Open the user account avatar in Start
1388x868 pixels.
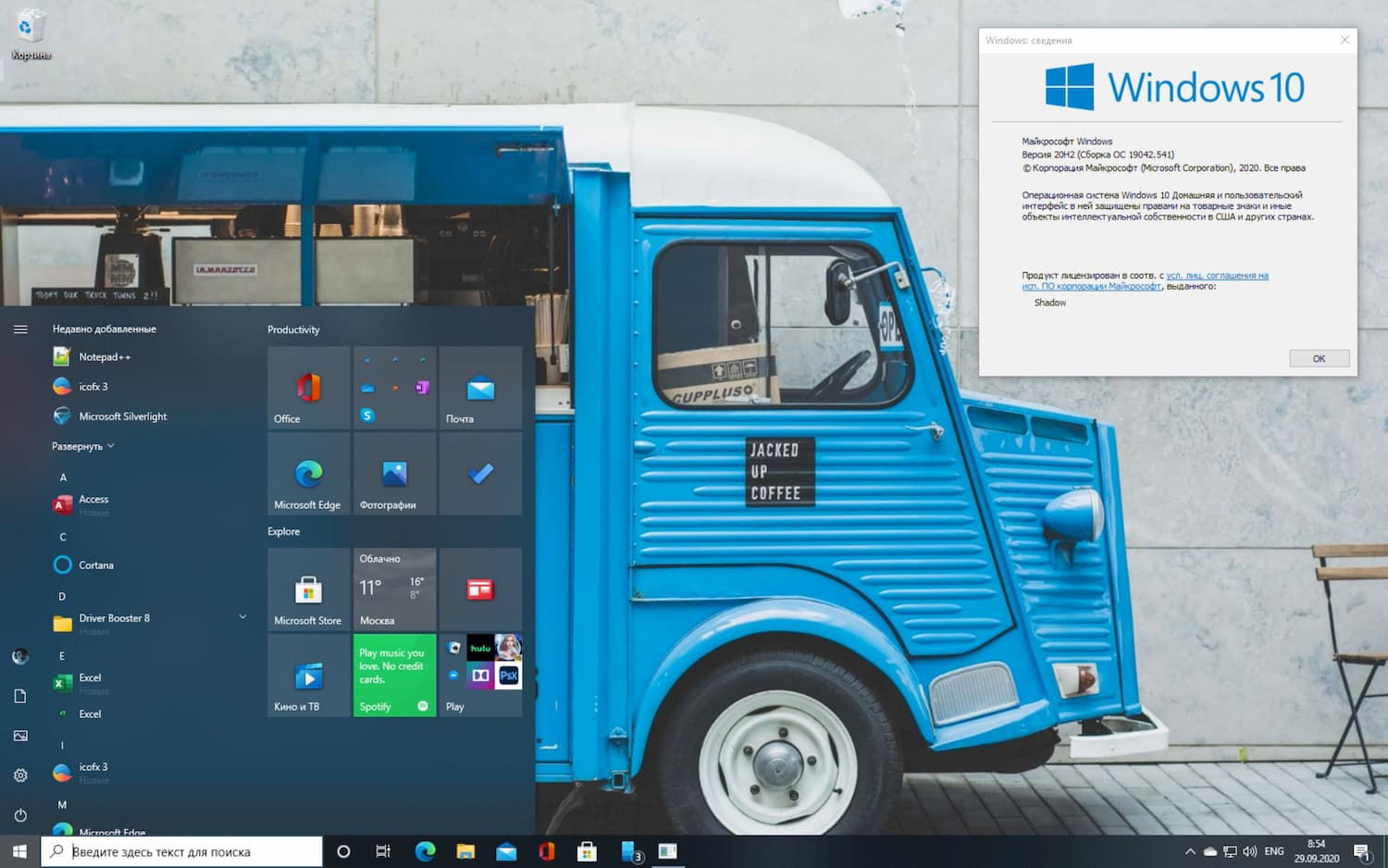pos(20,657)
